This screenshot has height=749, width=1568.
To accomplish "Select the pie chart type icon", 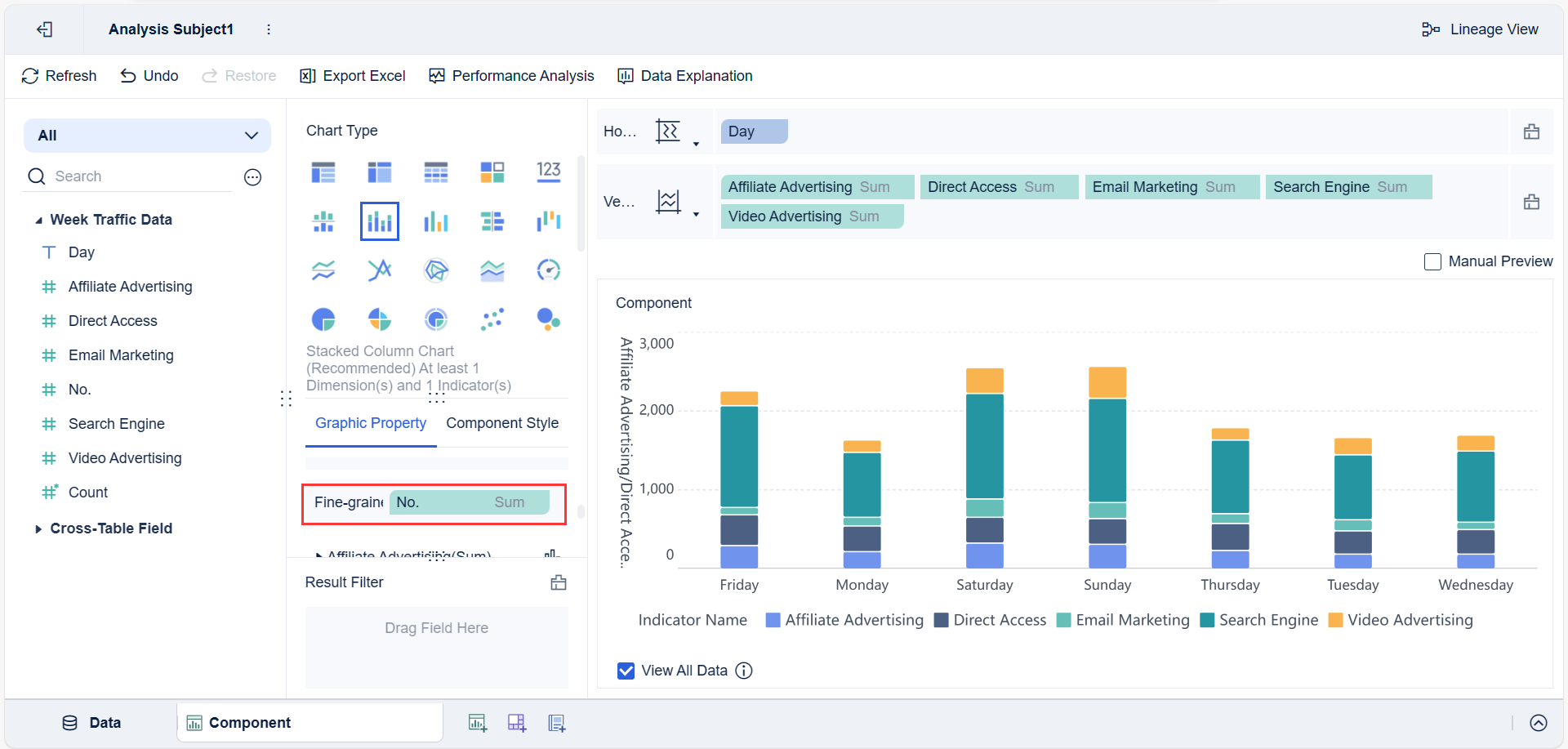I will pos(323,319).
